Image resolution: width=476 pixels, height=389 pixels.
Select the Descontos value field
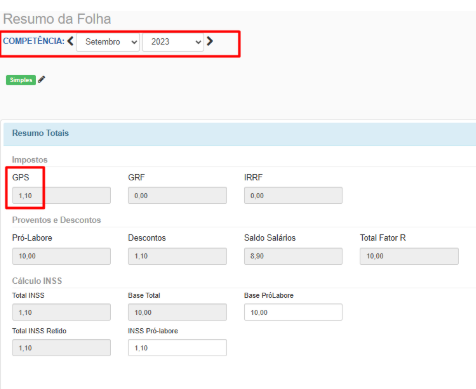click(177, 256)
